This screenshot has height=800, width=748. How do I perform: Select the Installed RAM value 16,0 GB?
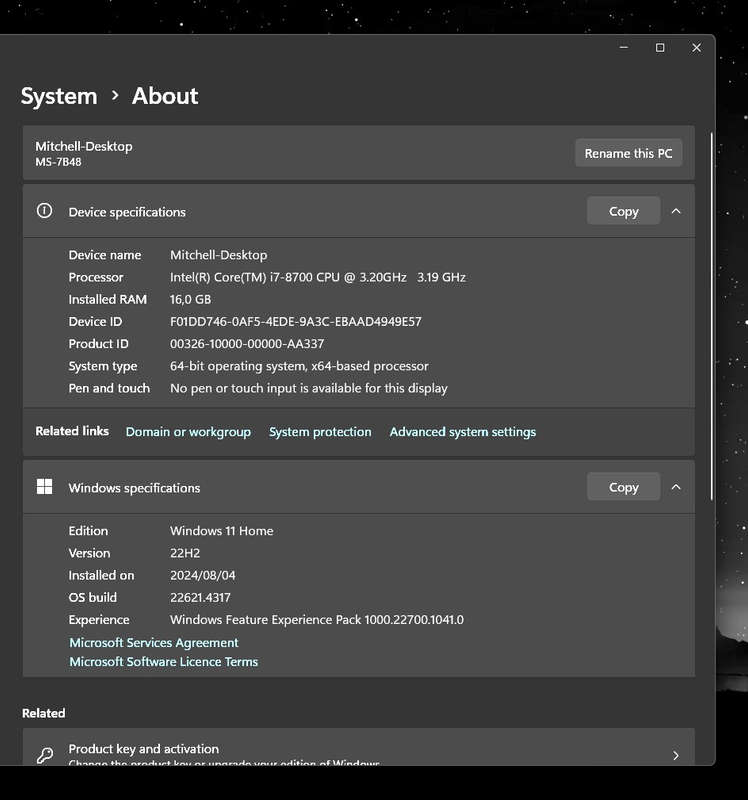pyautogui.click(x=190, y=299)
